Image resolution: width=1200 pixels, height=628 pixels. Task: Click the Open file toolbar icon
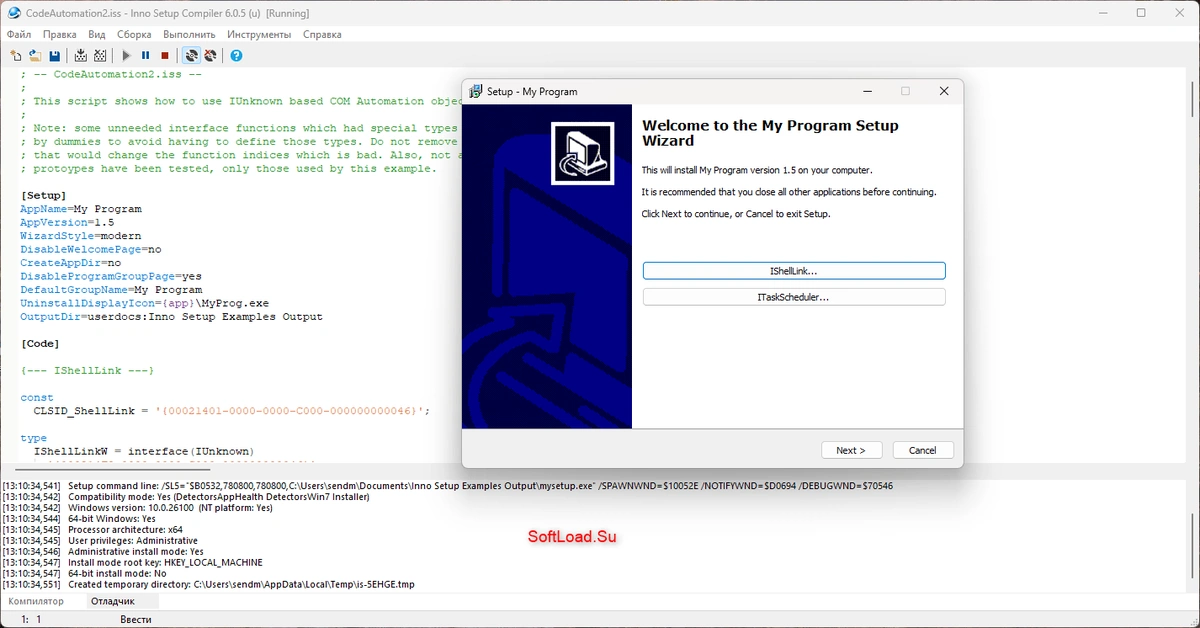[35, 56]
